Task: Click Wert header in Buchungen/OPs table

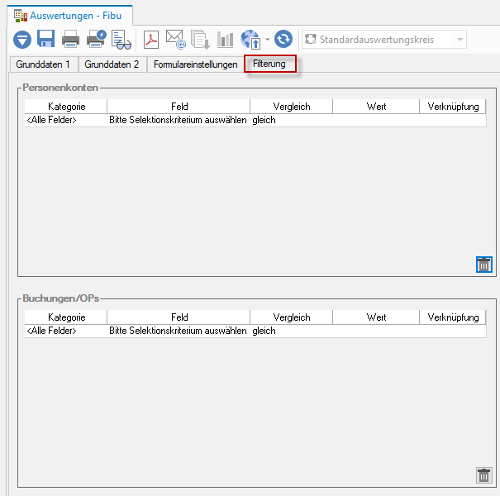Action: [x=376, y=317]
